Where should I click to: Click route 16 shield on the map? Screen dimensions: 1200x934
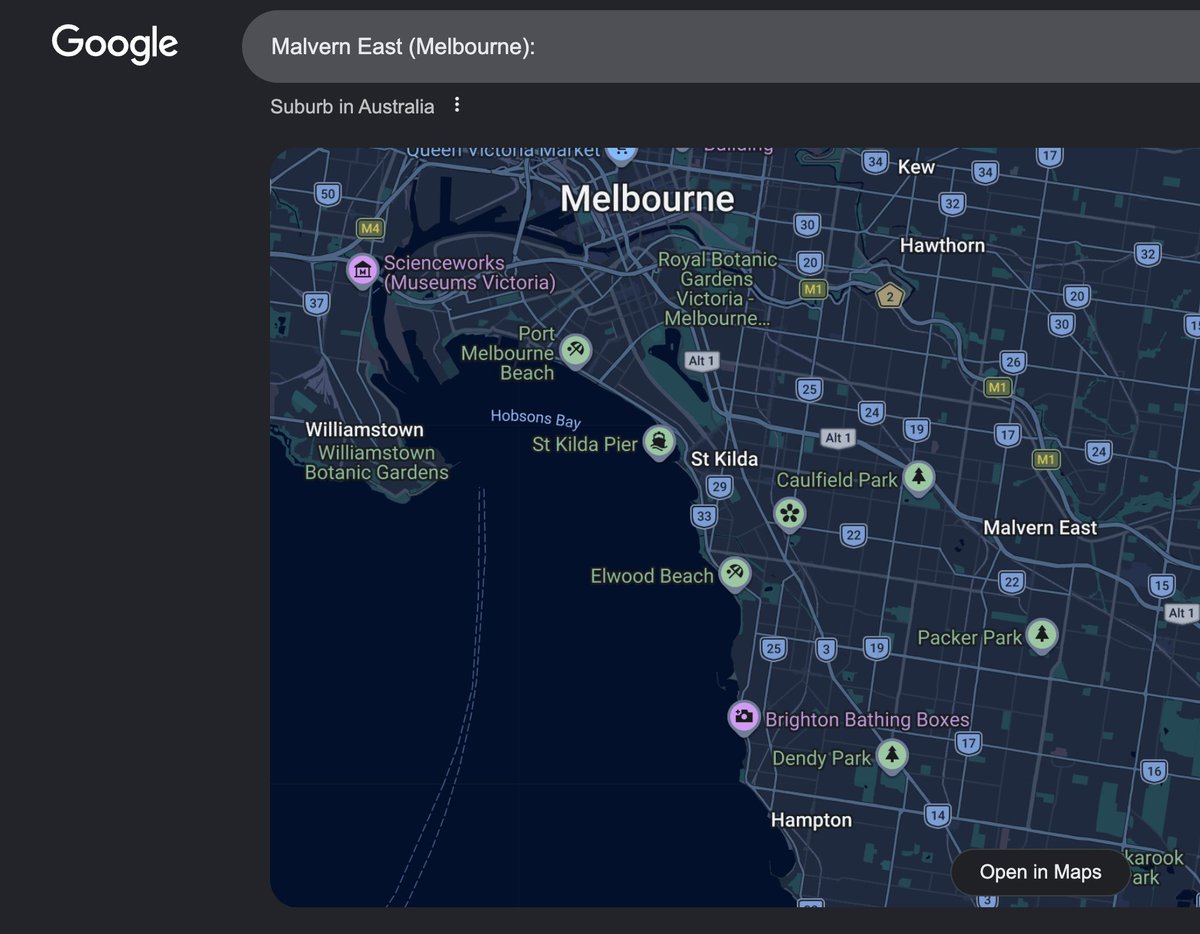pyautogui.click(x=1154, y=771)
